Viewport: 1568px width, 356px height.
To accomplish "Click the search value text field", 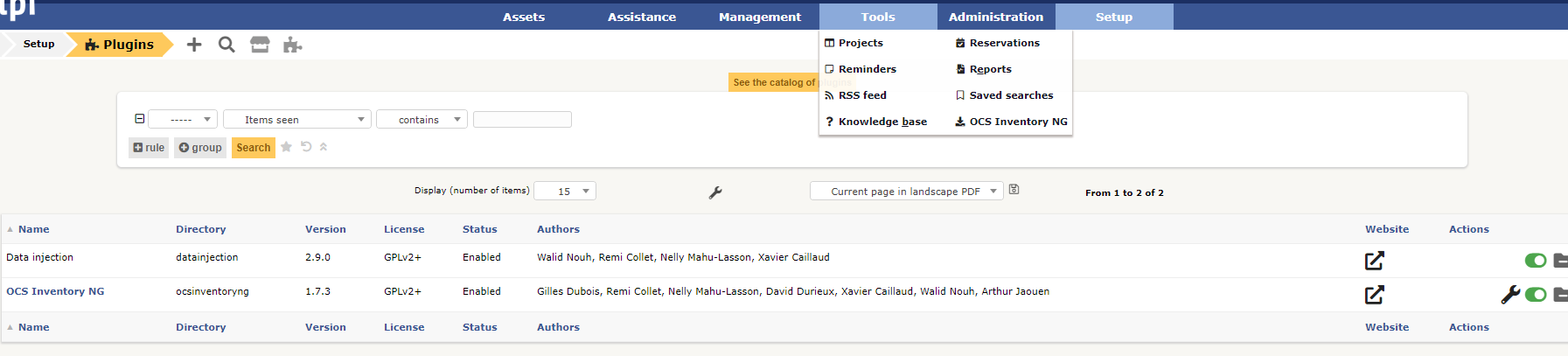I will [522, 119].
